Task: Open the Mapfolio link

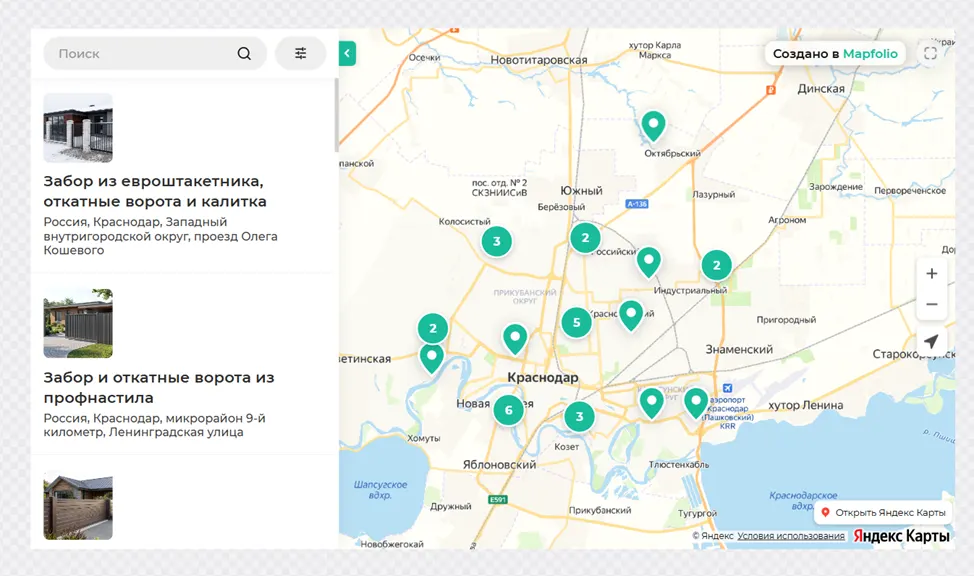Action: [870, 53]
